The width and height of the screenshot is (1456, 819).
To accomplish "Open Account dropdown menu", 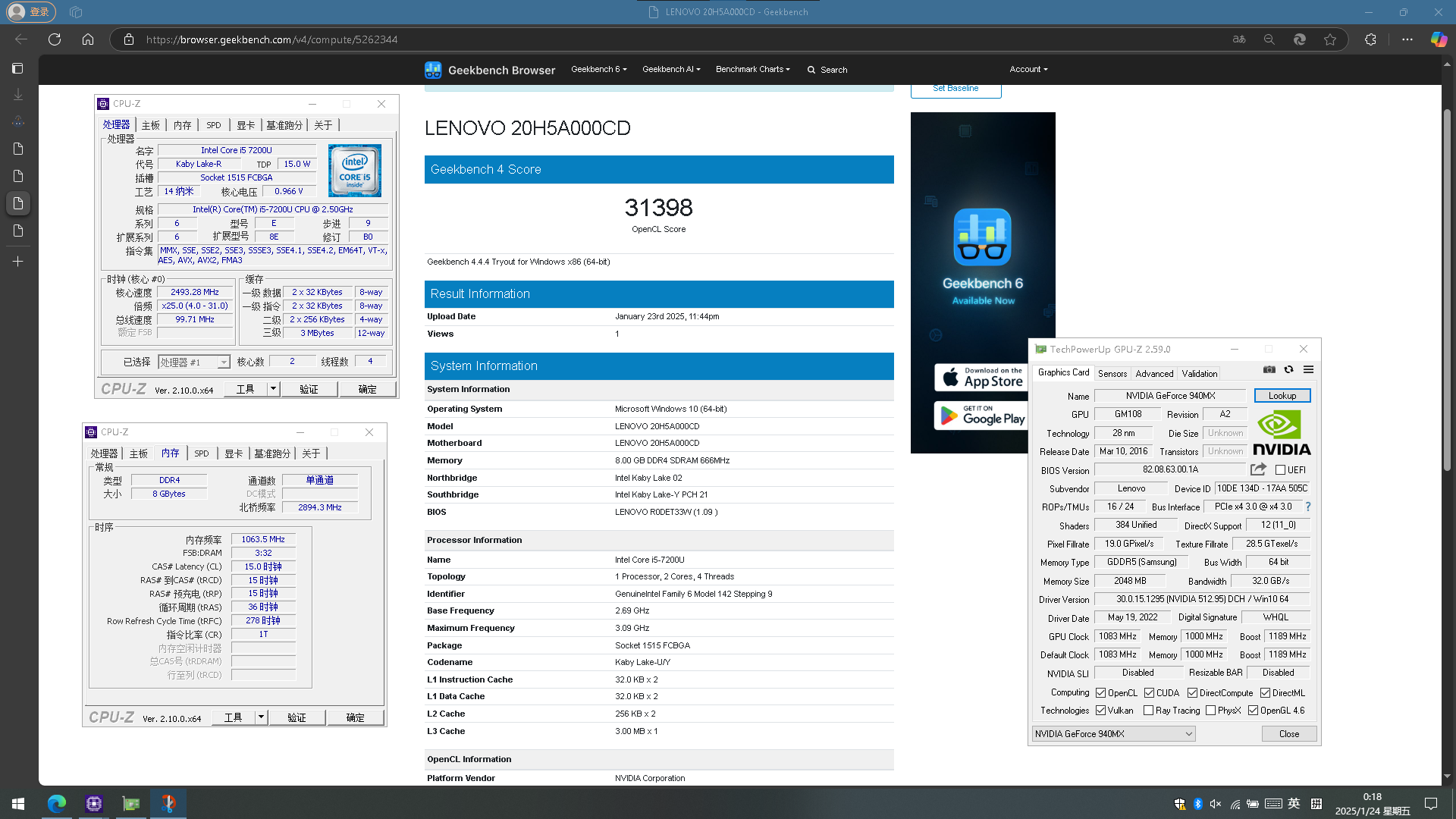I will point(1028,69).
